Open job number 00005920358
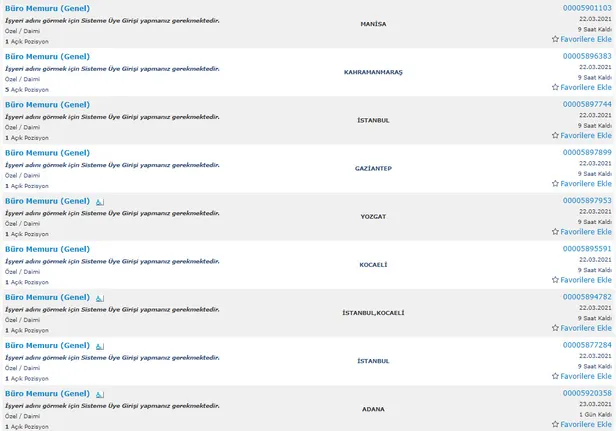This screenshot has width=616, height=431. [x=587, y=393]
